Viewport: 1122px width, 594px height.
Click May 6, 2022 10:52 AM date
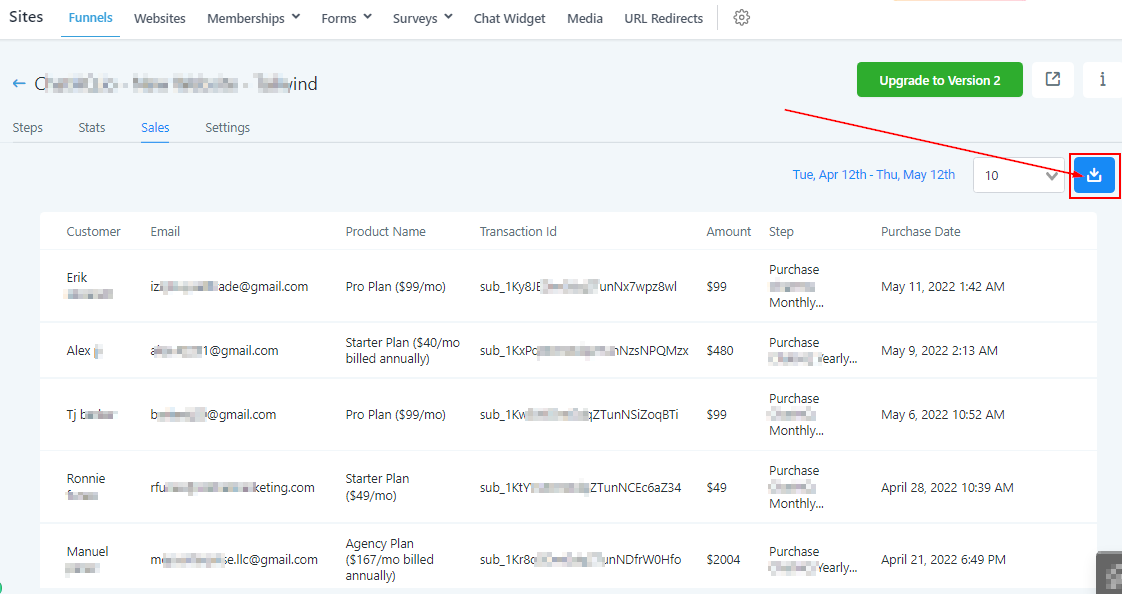(x=942, y=414)
